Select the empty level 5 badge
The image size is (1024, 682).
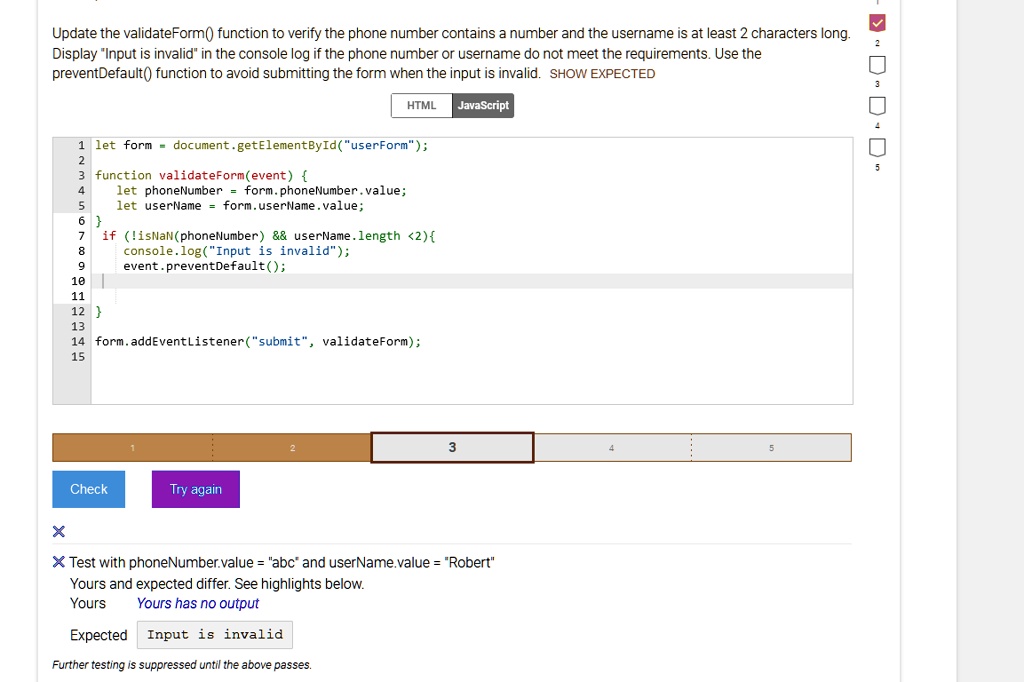coord(876,148)
